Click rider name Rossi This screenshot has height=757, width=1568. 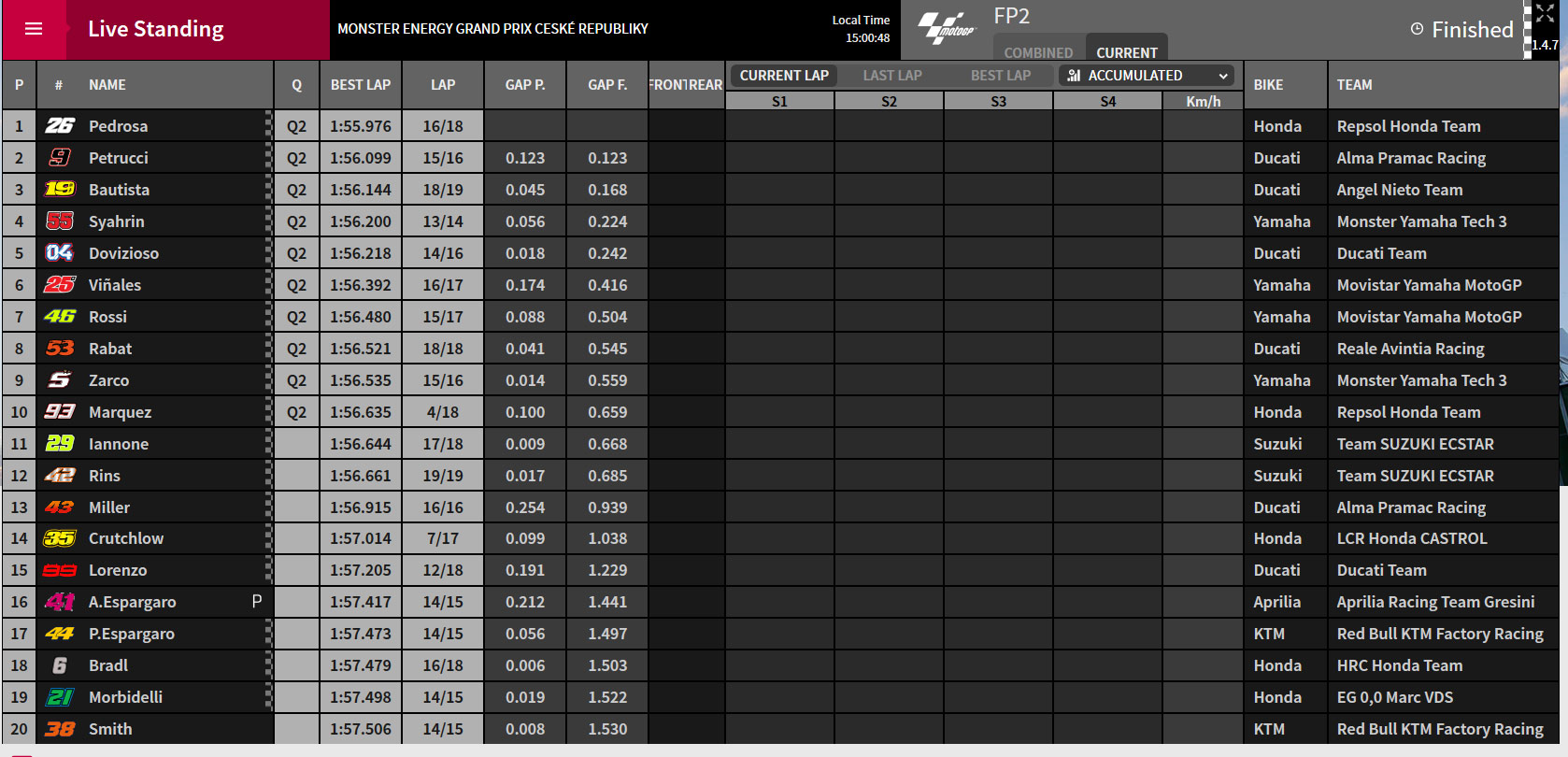107,317
